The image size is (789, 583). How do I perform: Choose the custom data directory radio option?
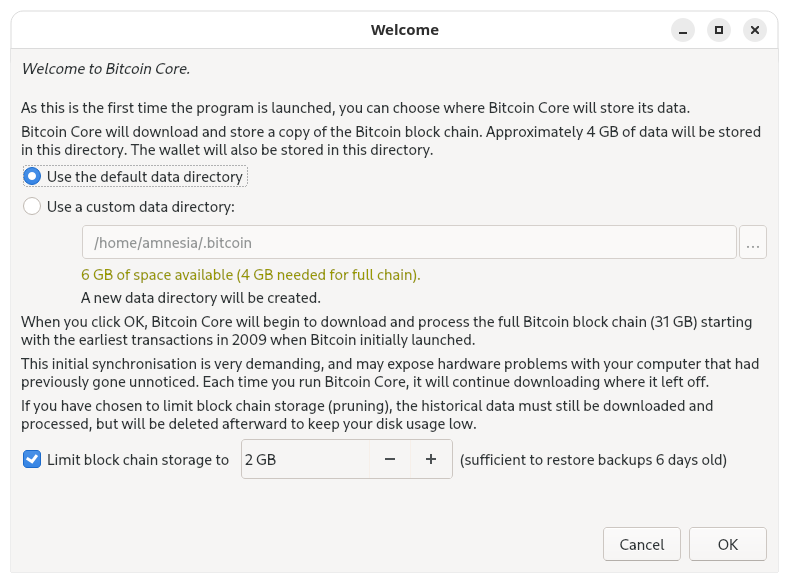coord(32,207)
